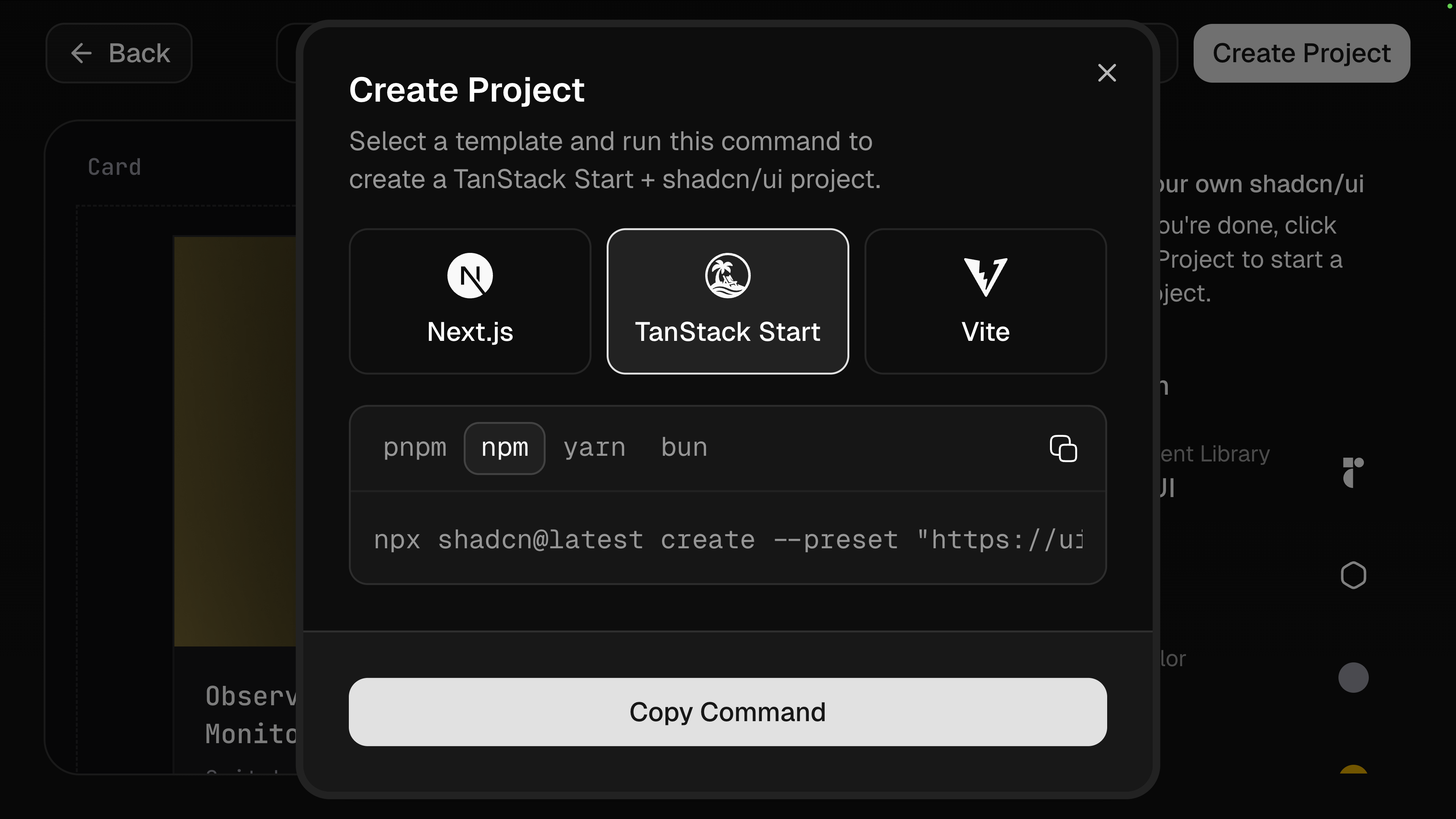Image resolution: width=1456 pixels, height=819 pixels.
Task: Click the Create Project button in header
Action: (x=1301, y=54)
